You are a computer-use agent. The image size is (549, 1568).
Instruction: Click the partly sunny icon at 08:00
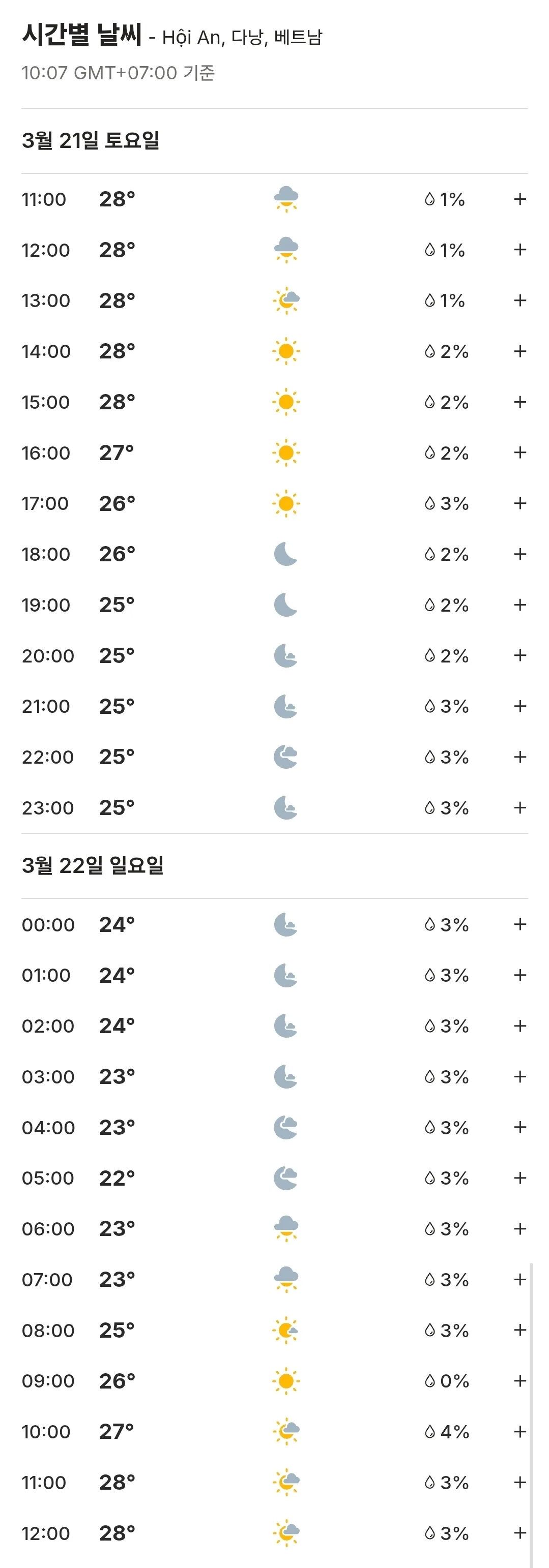pyautogui.click(x=286, y=1331)
